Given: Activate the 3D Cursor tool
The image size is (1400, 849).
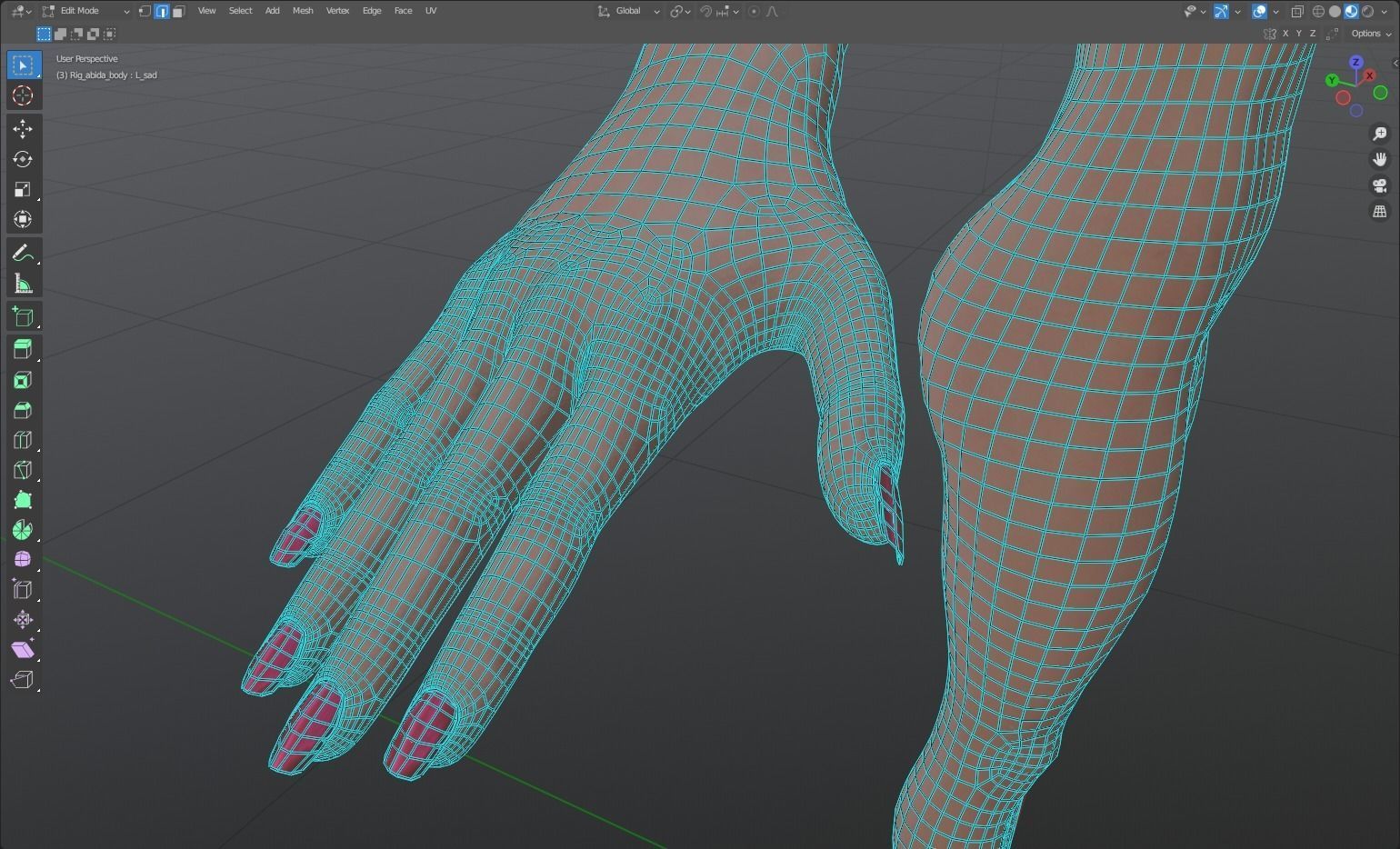Looking at the screenshot, I should pos(23,95).
